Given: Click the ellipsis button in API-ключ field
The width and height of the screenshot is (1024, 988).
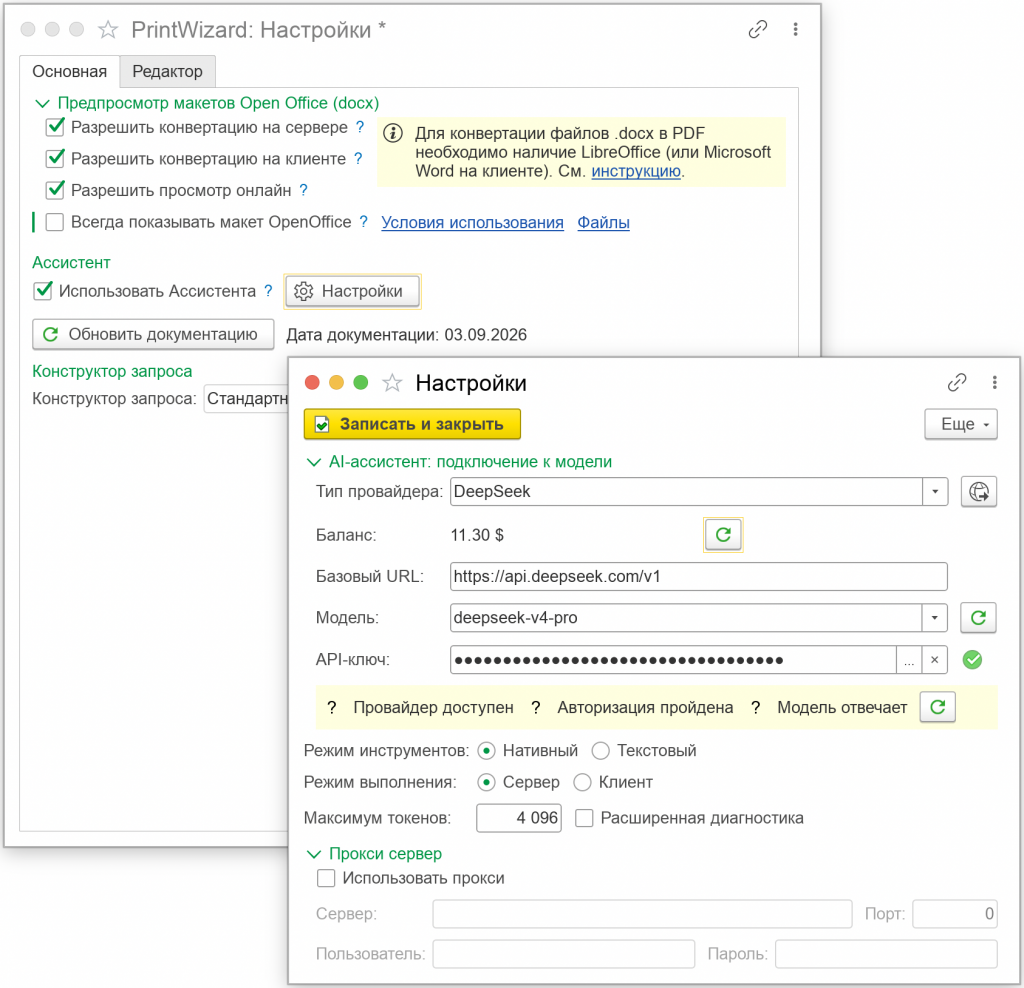Looking at the screenshot, I should point(909,660).
